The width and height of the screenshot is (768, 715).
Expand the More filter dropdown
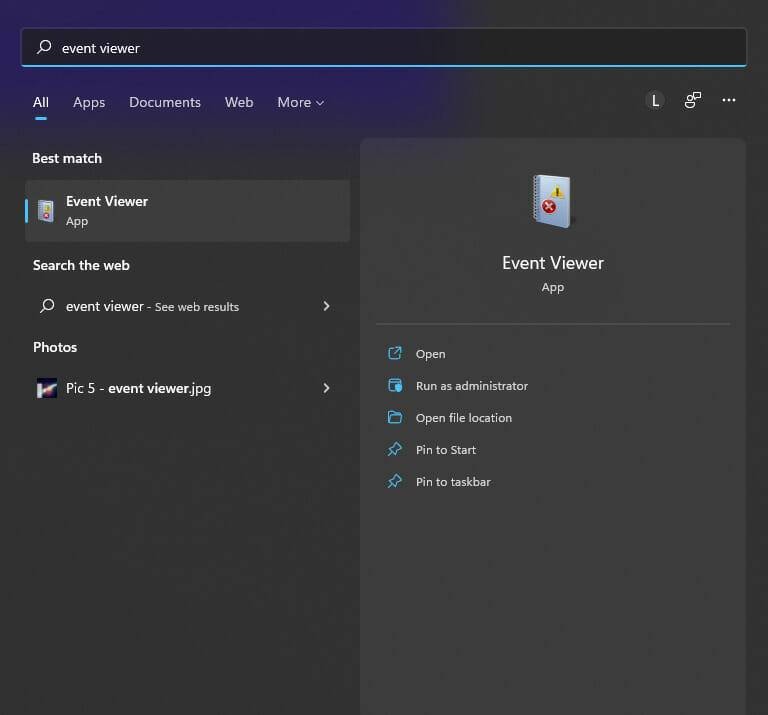300,102
